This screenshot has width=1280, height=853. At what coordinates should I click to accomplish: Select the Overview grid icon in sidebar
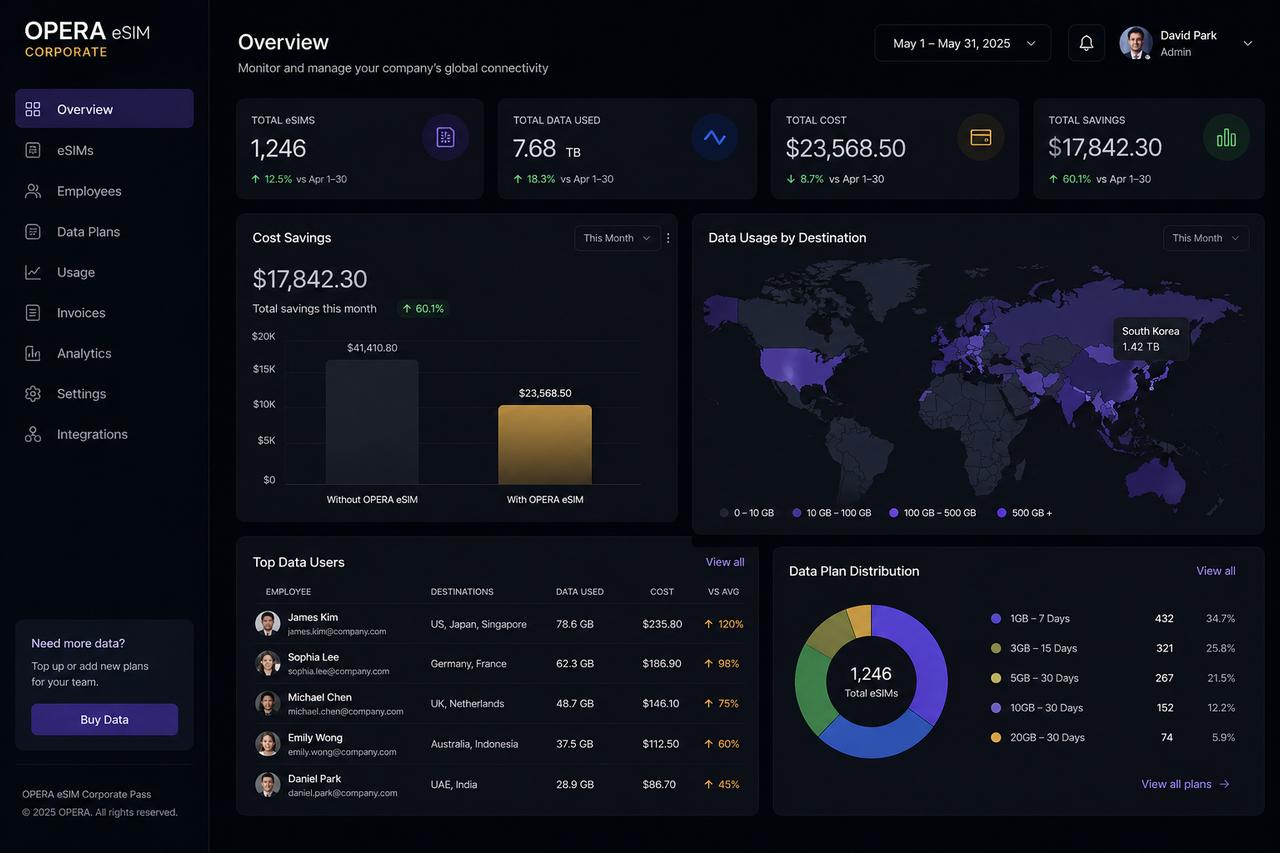click(33, 108)
